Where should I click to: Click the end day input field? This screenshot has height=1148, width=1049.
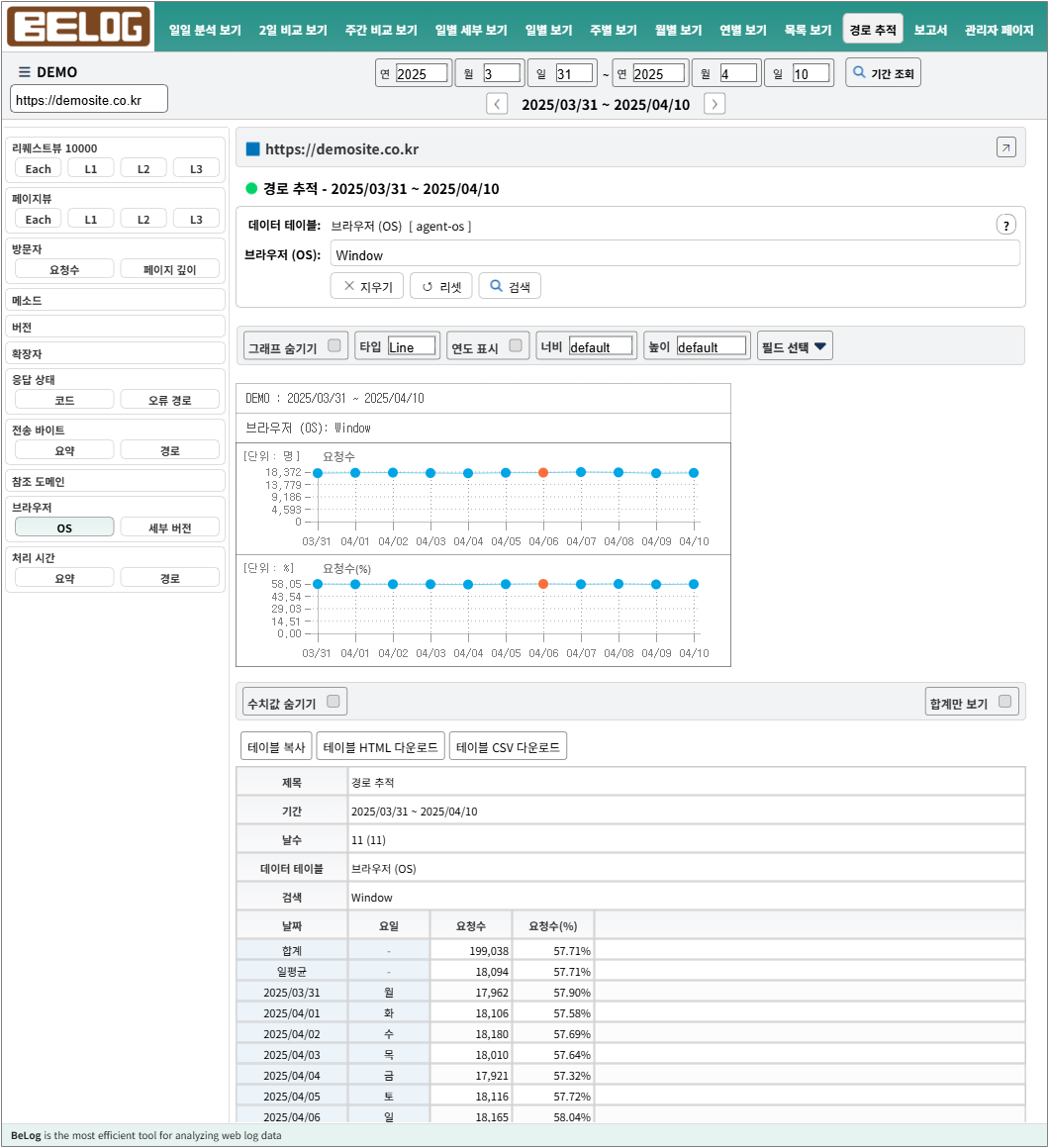811,73
